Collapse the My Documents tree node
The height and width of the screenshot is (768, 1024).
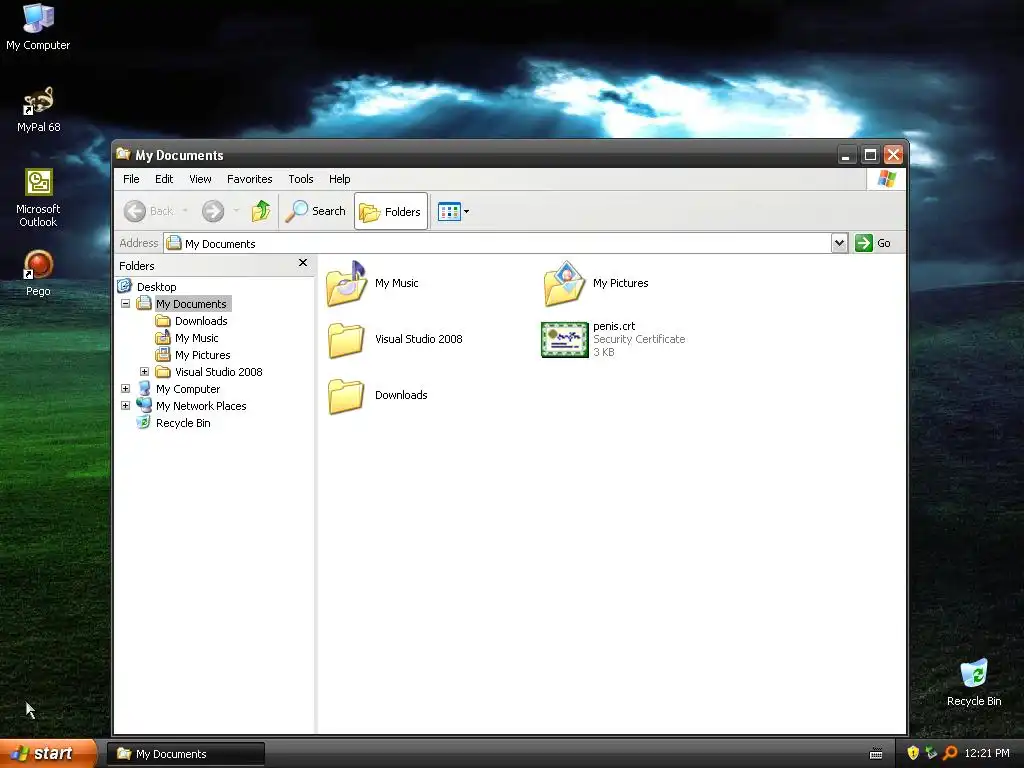125,304
